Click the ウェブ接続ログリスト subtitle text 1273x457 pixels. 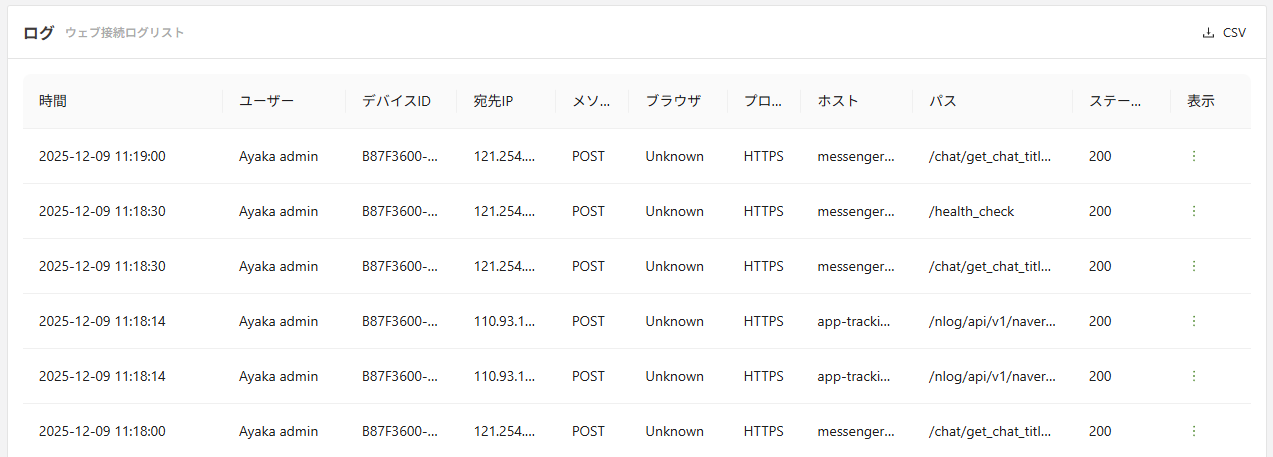click(125, 33)
